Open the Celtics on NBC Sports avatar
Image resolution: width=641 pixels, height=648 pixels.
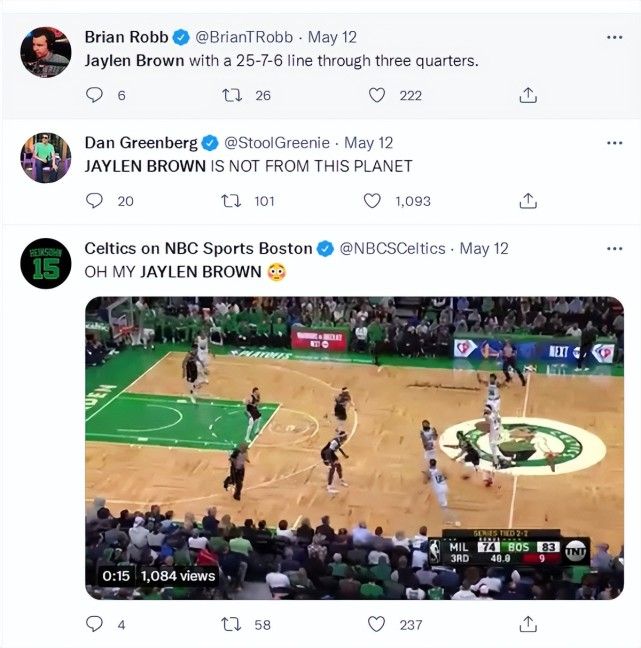pyautogui.click(x=46, y=263)
